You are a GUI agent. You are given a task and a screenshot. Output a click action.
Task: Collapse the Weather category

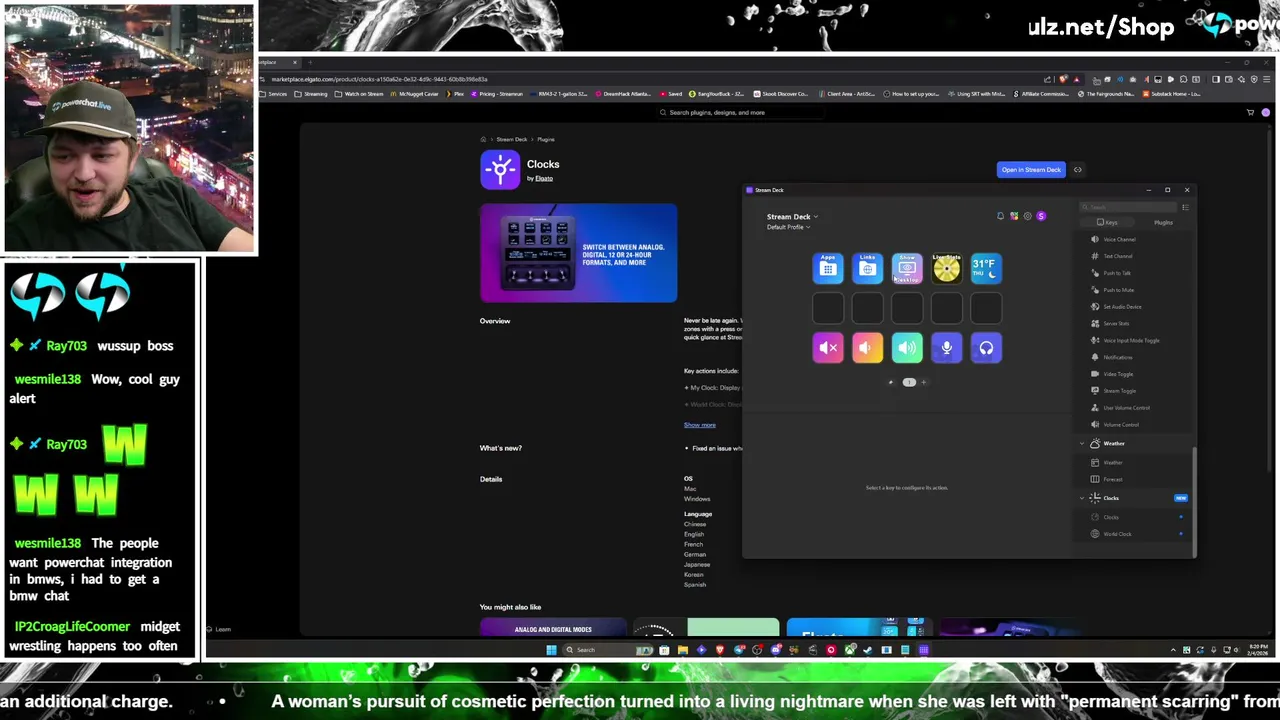coord(1082,443)
